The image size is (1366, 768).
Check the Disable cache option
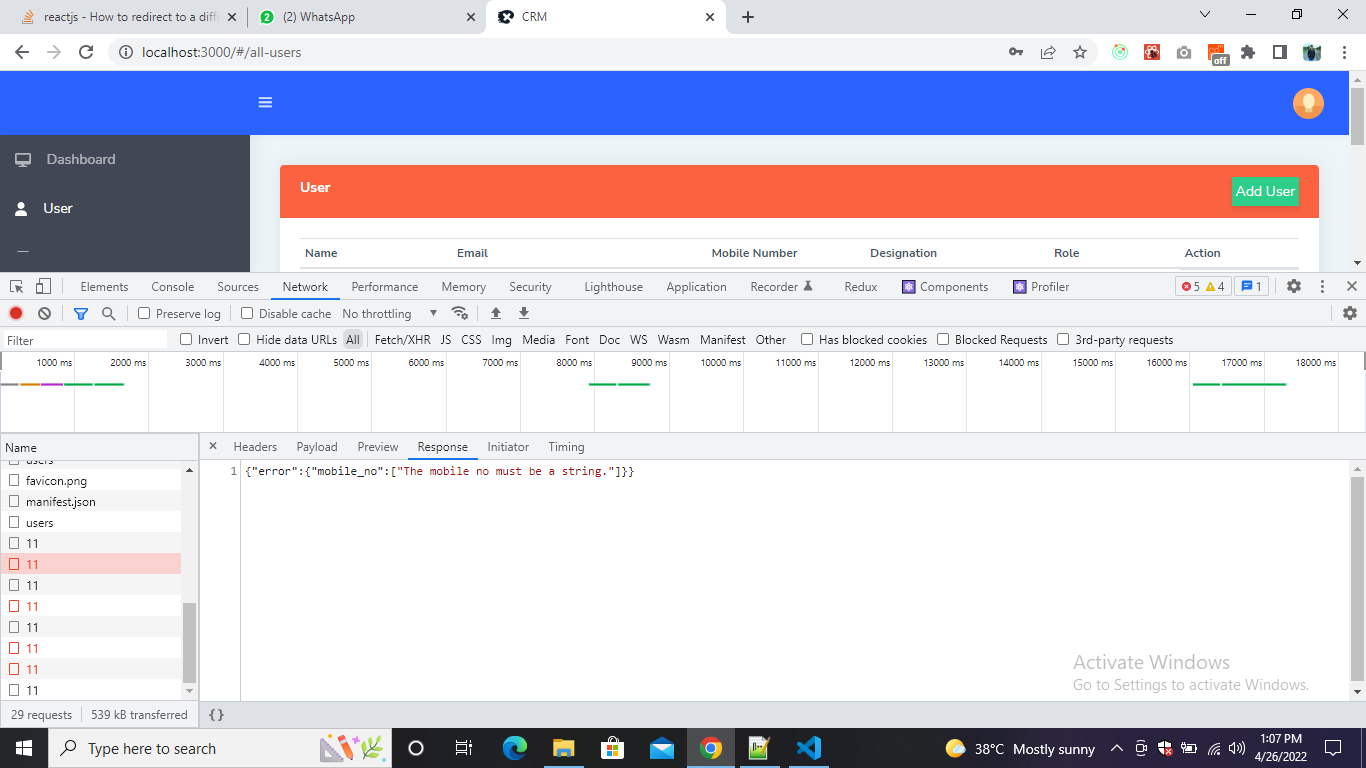coord(248,313)
